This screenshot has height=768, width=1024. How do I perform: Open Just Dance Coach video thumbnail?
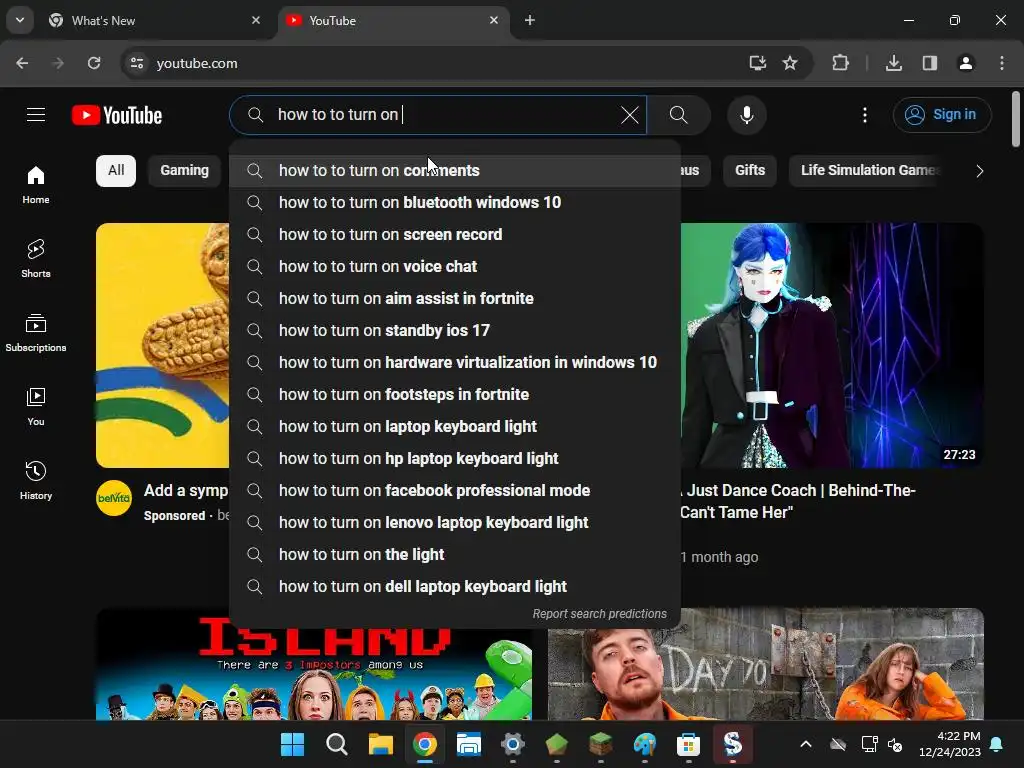[832, 345]
